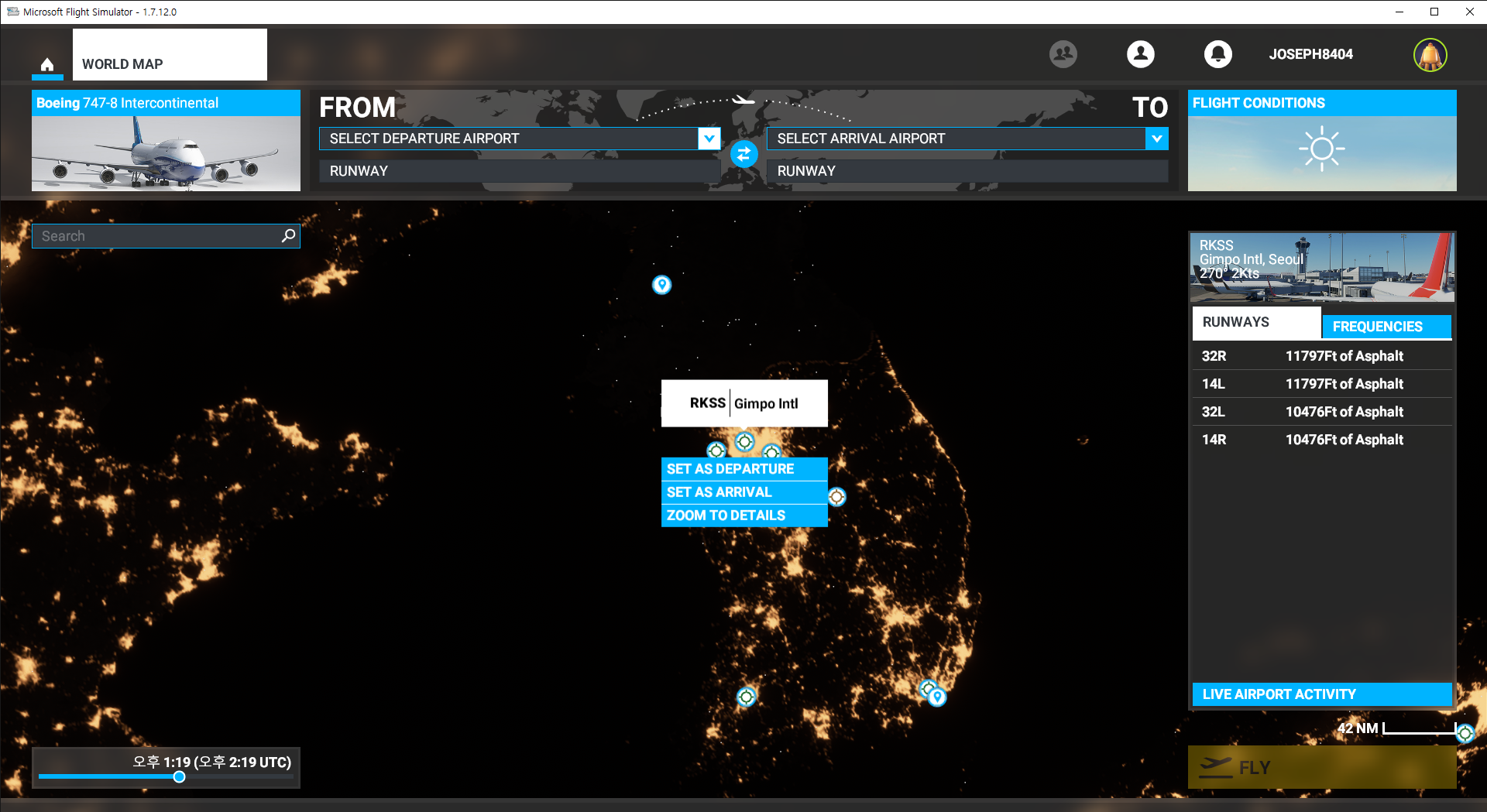Minimize the Flight Simulator window
Image resolution: width=1487 pixels, height=812 pixels.
click(x=1399, y=12)
